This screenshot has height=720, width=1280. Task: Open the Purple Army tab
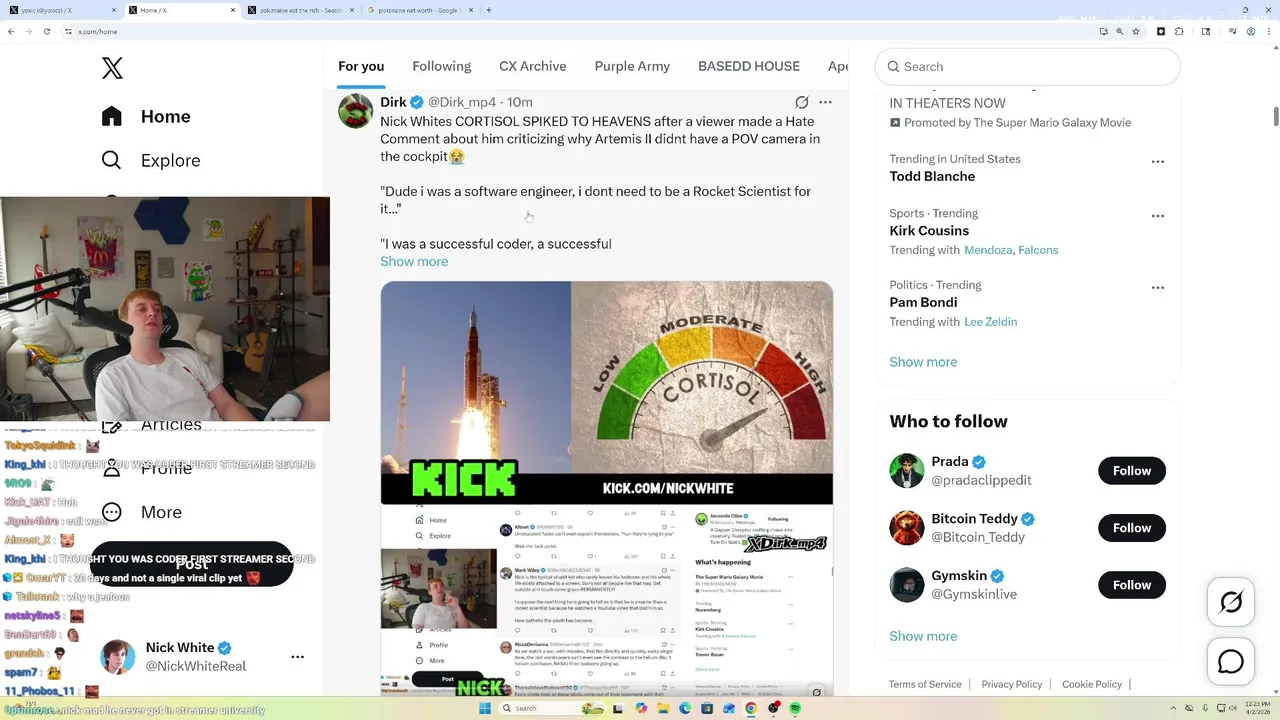click(632, 66)
